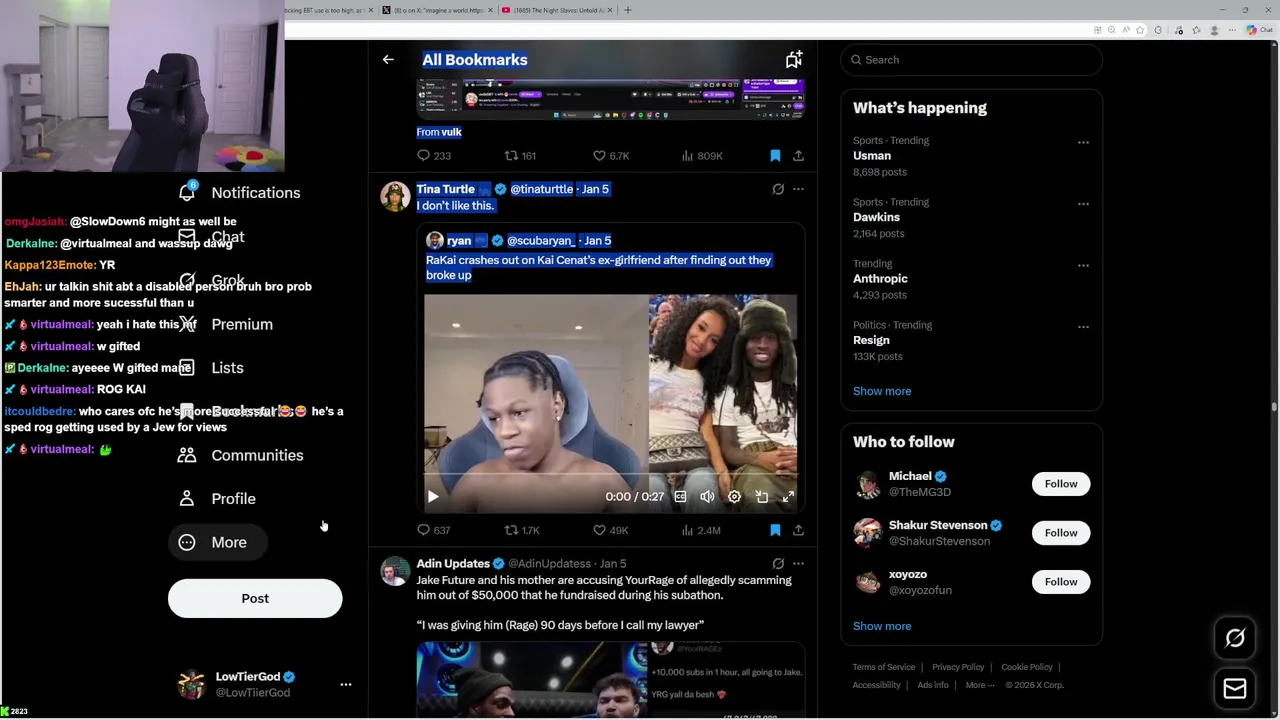Open a new browser tab
This screenshot has height=720, width=1280.
click(x=627, y=10)
